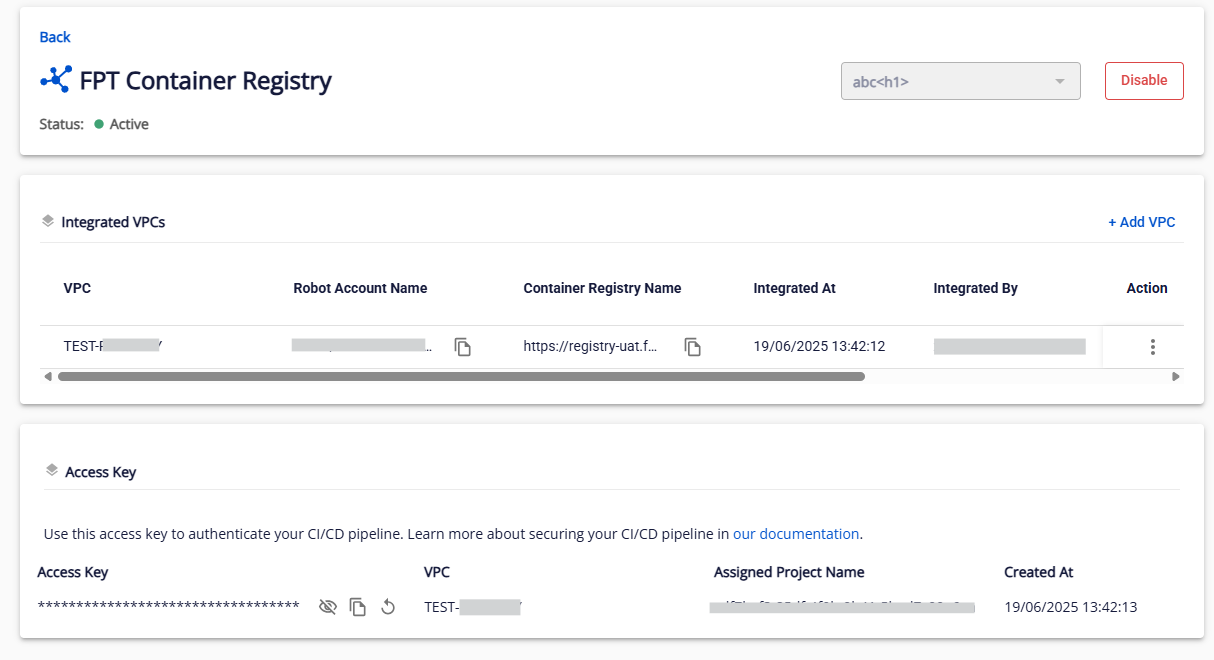This screenshot has height=660, width=1214.
Task: Click the dropdown arrow in the abc<h1> selector
Action: (1060, 82)
